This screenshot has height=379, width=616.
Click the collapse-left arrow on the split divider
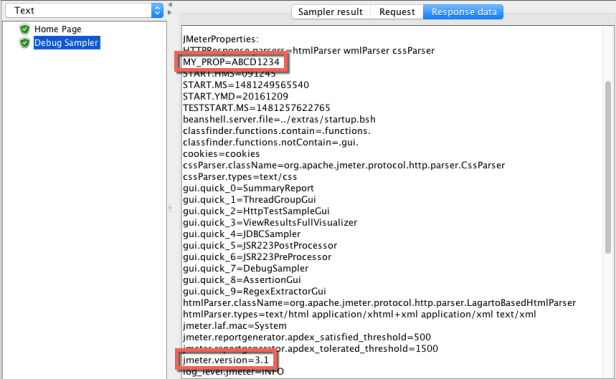pyautogui.click(x=170, y=4)
